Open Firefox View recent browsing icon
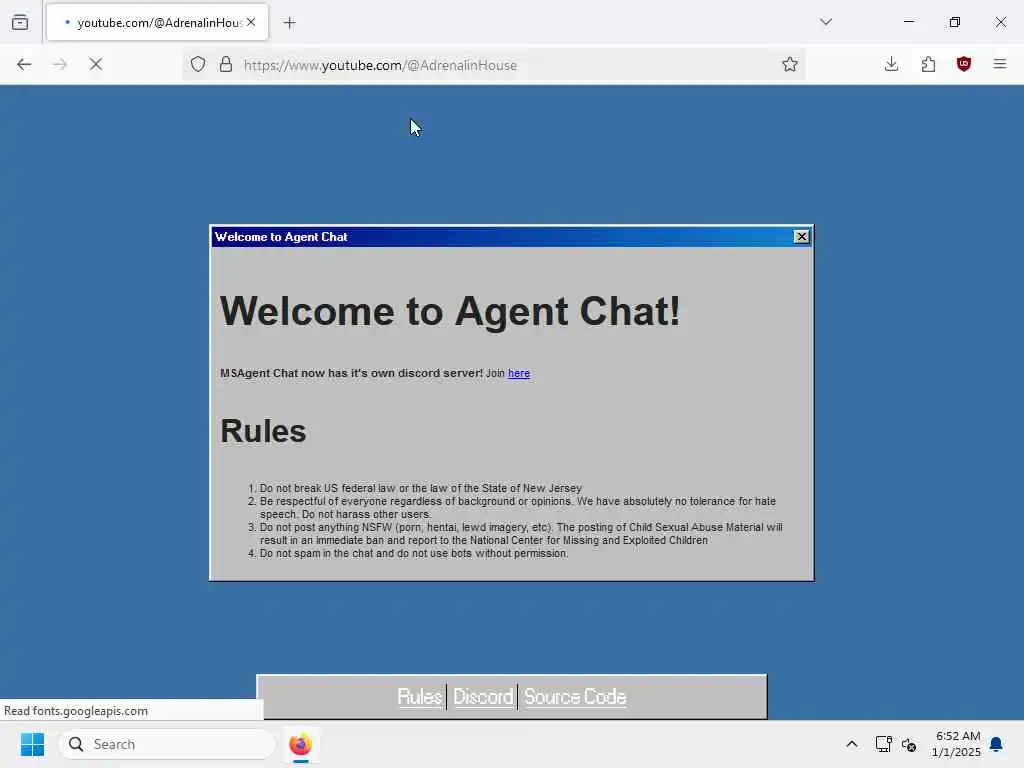The image size is (1024, 768). 20,22
